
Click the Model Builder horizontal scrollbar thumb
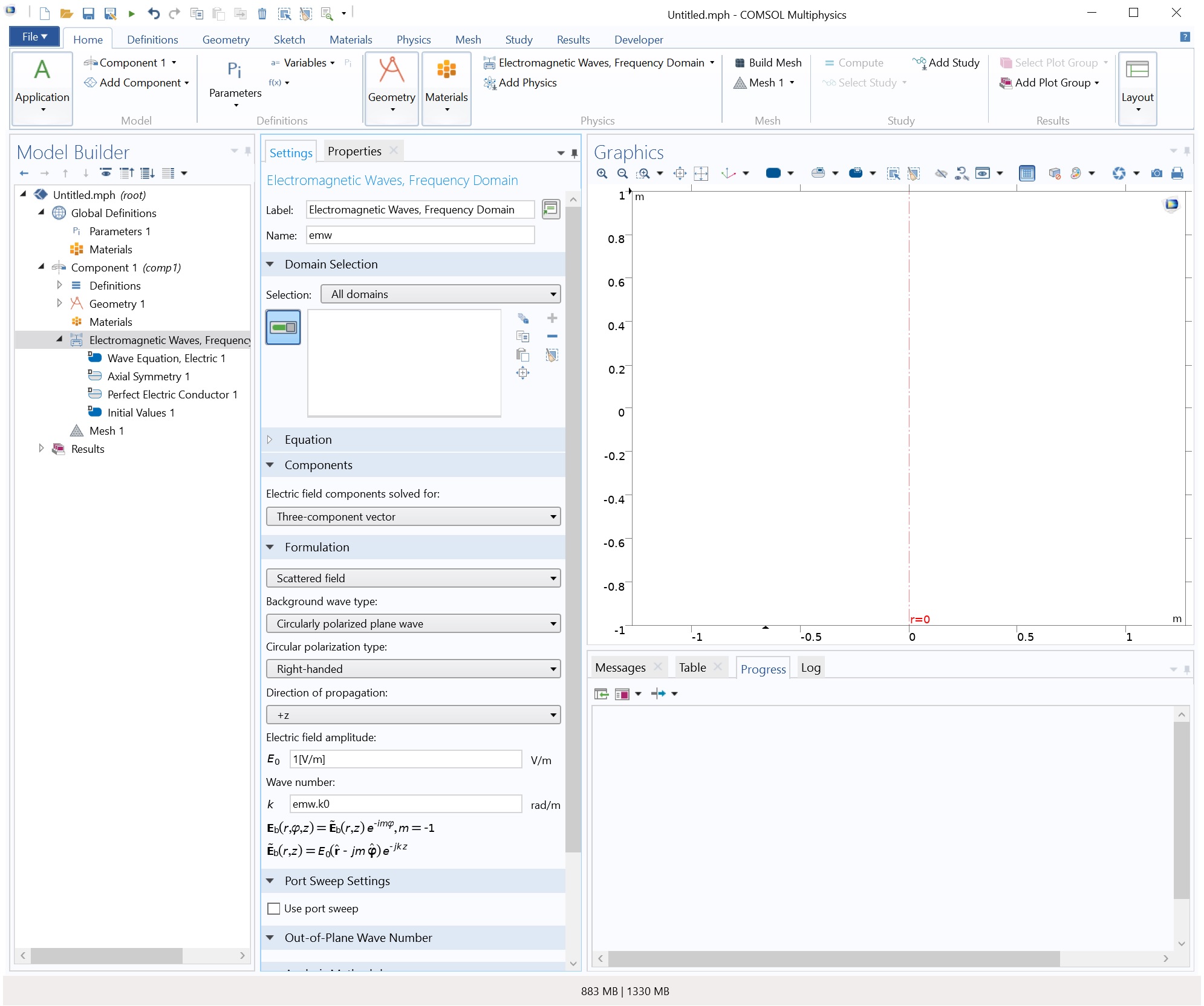tap(106, 956)
